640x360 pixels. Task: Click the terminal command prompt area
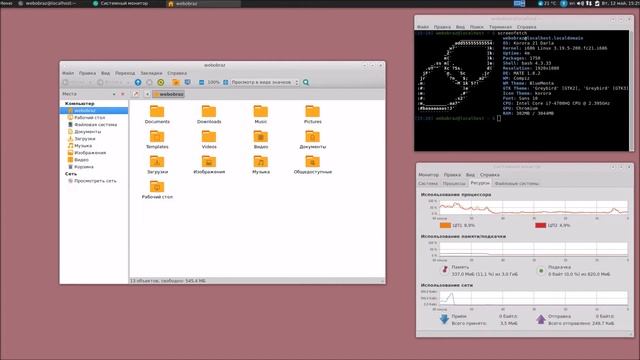(x=499, y=118)
